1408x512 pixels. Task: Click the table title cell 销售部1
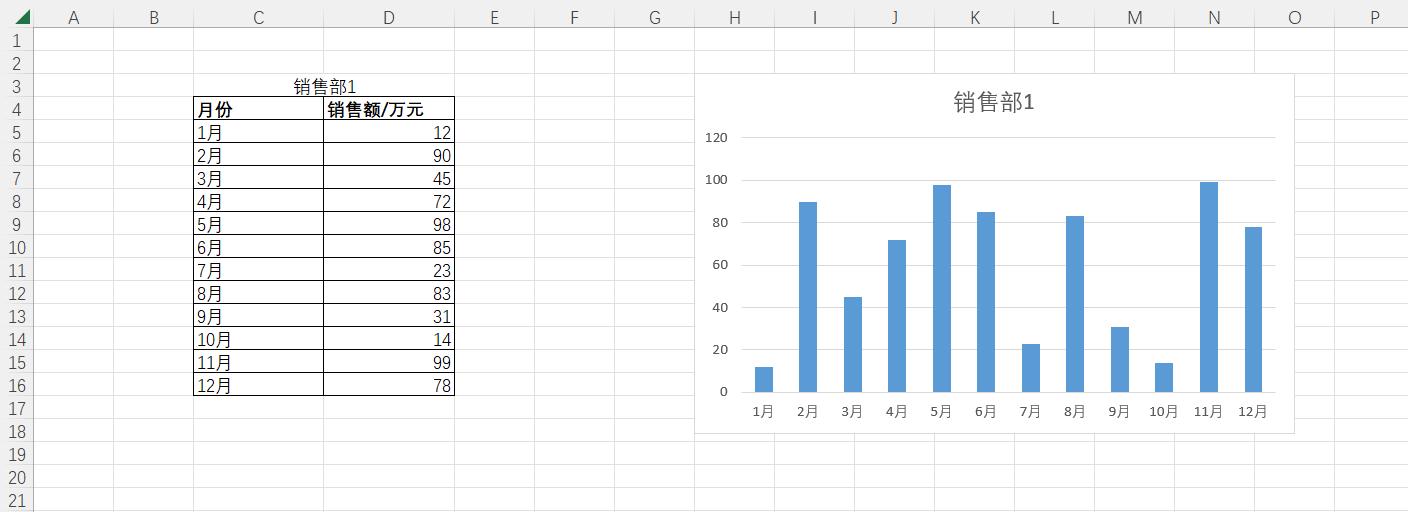pos(324,86)
